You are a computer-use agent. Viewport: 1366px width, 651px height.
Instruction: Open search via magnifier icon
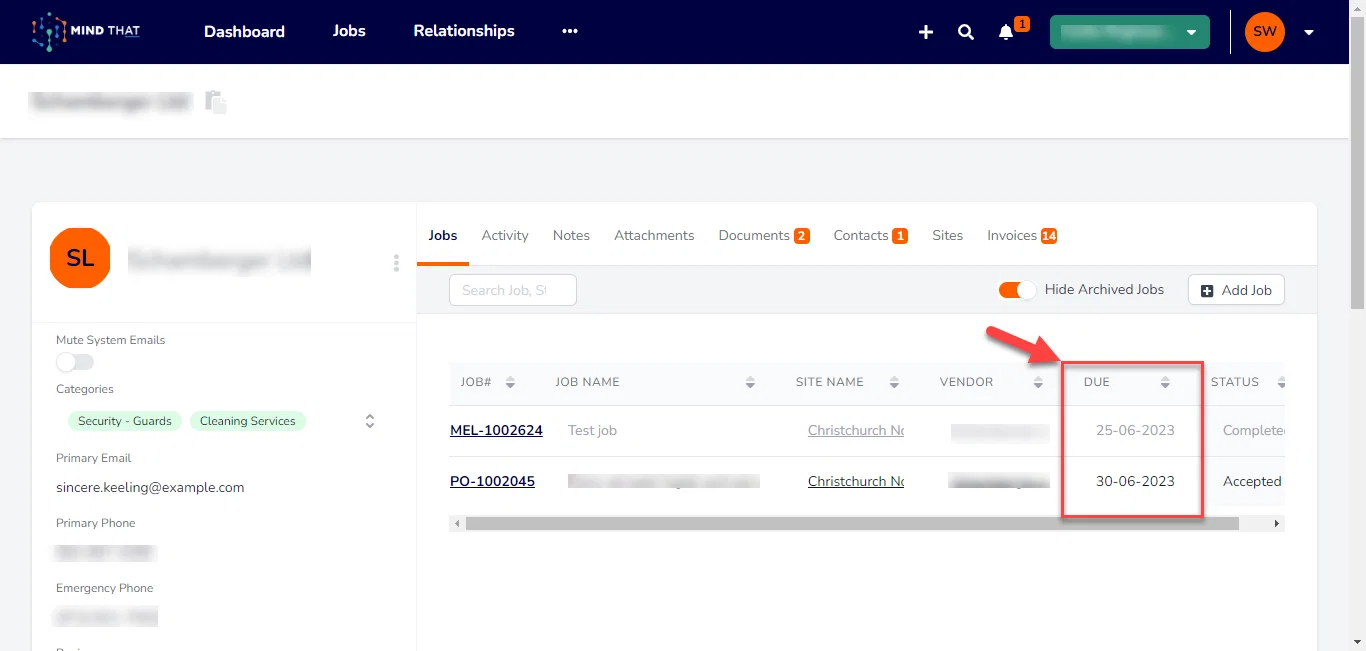[x=966, y=32]
